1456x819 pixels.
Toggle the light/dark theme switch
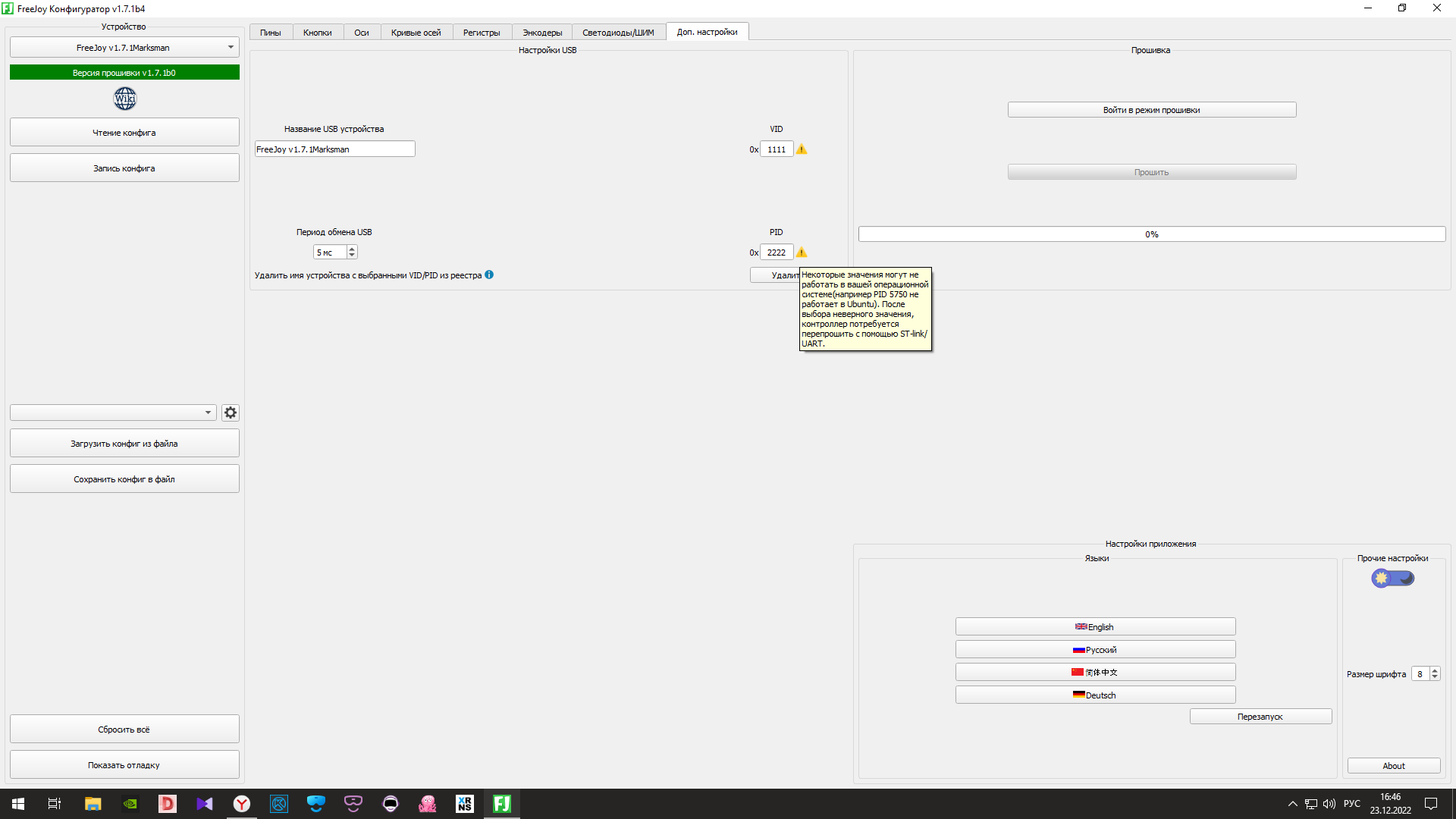1393,579
